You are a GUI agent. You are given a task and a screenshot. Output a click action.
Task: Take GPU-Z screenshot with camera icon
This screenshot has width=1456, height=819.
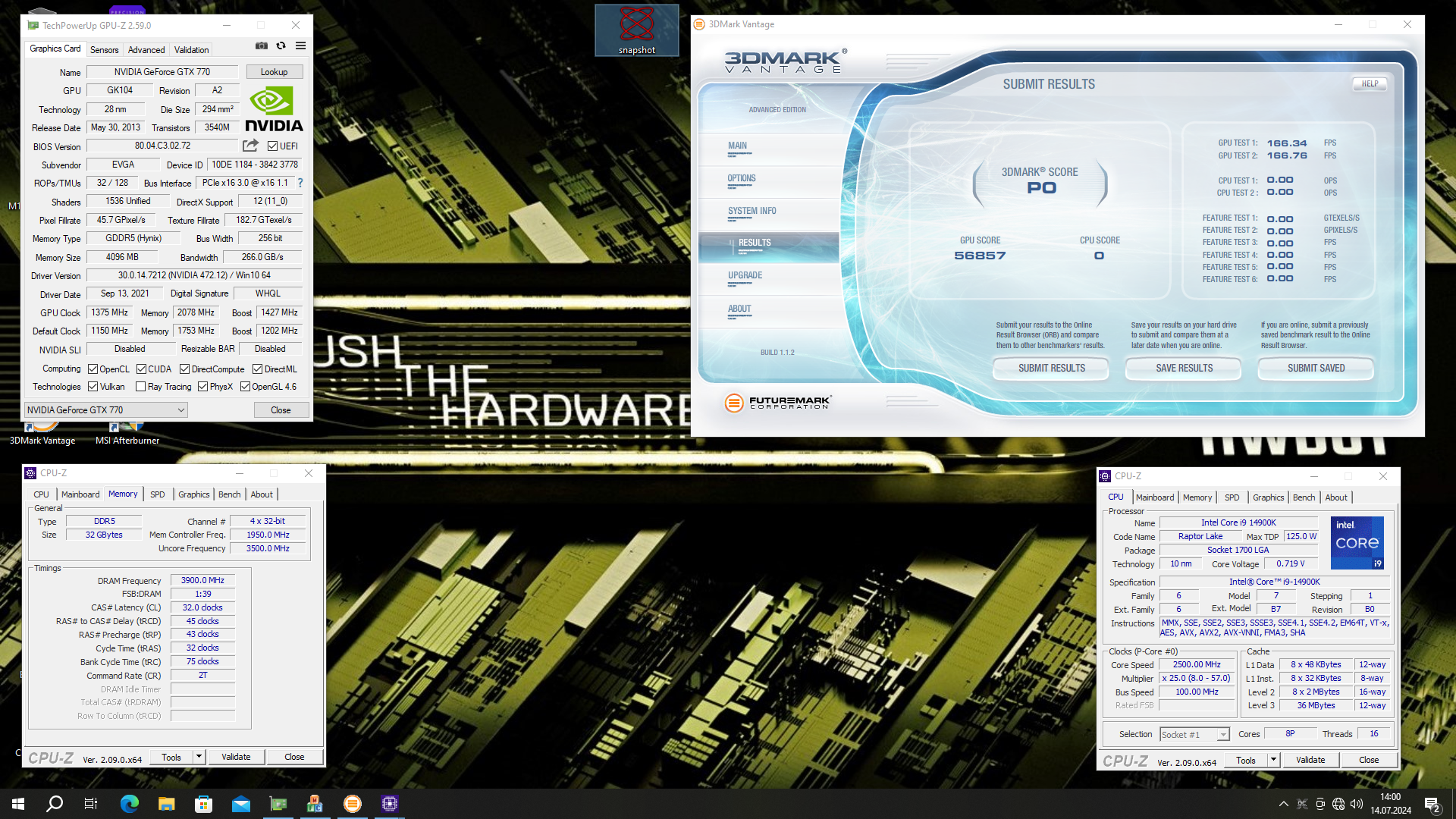click(262, 46)
